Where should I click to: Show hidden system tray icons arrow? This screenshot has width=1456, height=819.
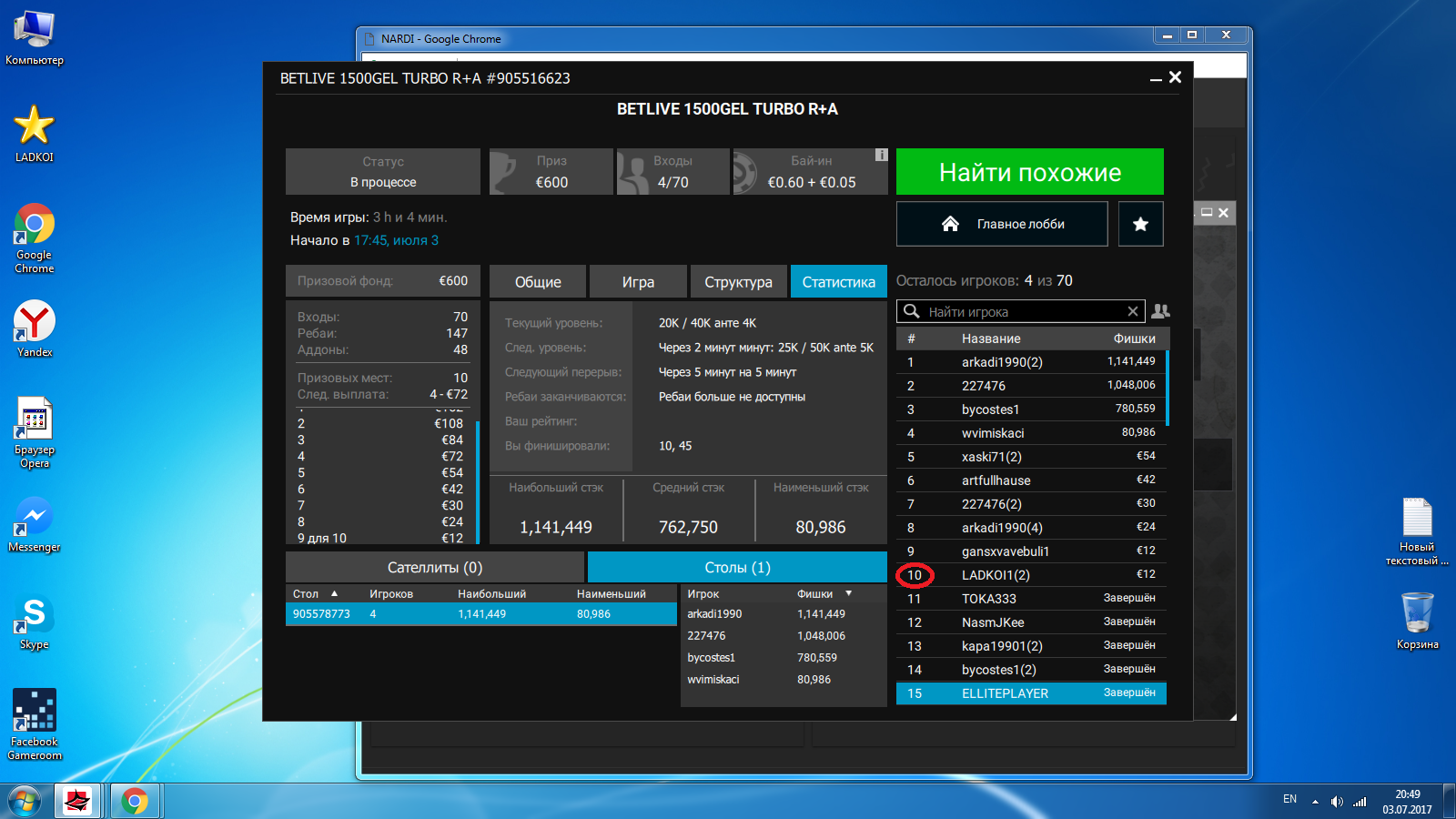pyautogui.click(x=1315, y=802)
